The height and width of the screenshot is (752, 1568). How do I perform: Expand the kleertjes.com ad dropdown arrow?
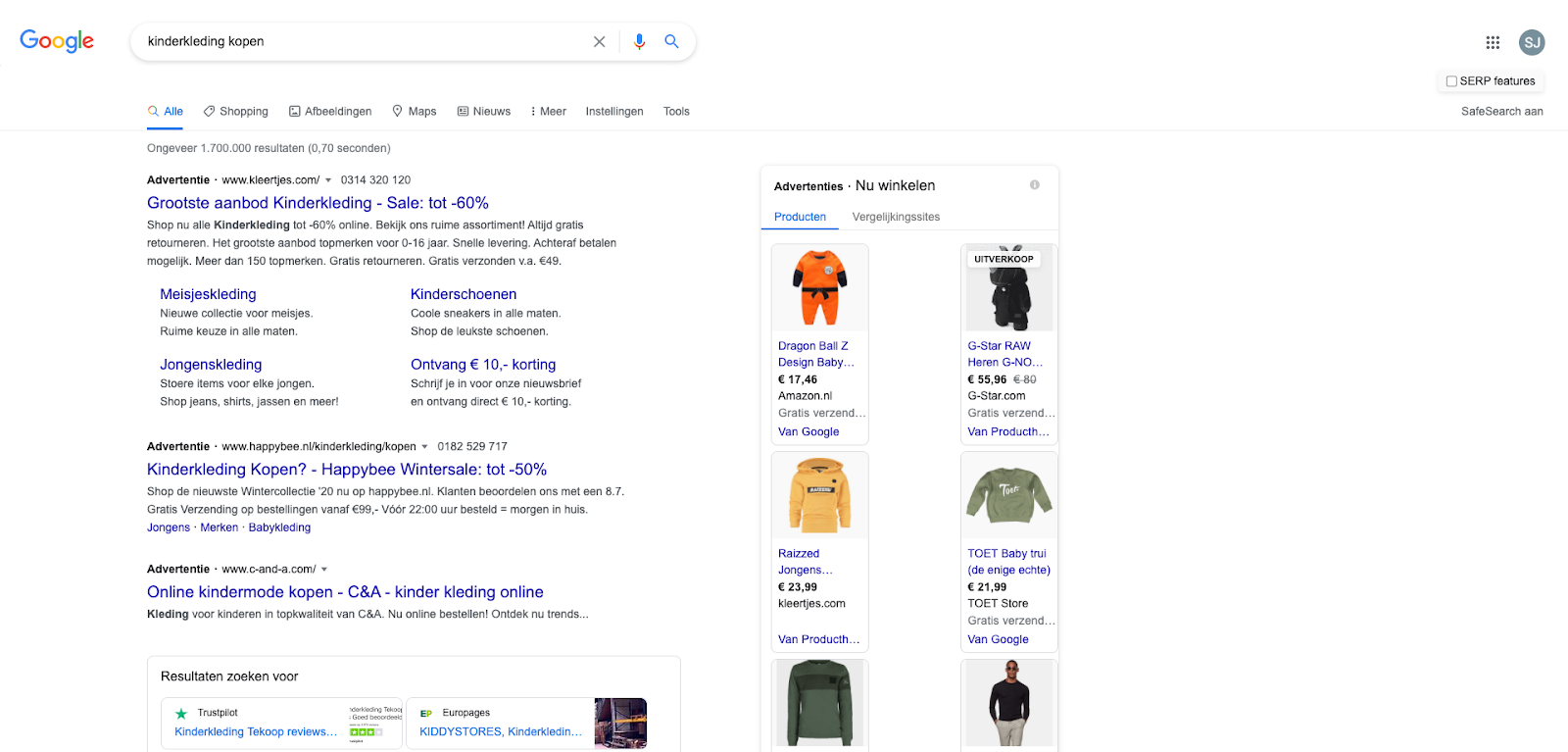click(x=328, y=180)
